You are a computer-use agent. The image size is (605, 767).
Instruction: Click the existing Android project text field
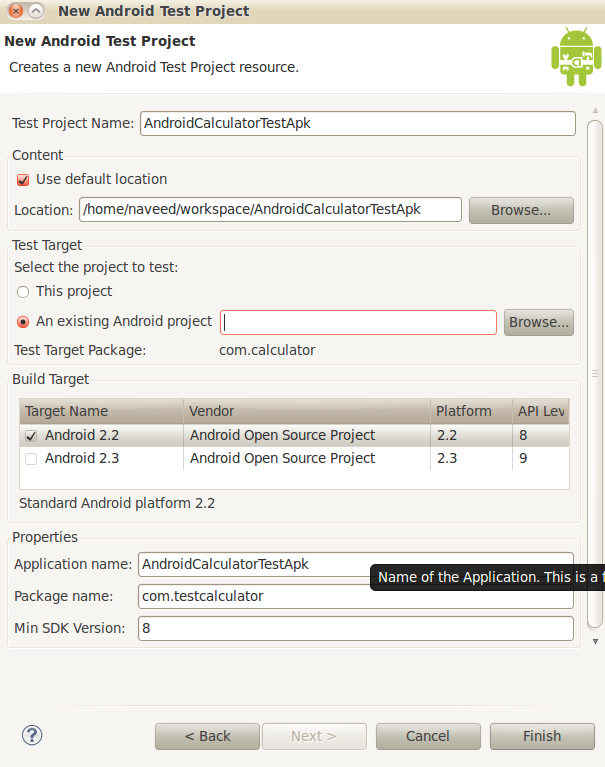click(x=358, y=322)
